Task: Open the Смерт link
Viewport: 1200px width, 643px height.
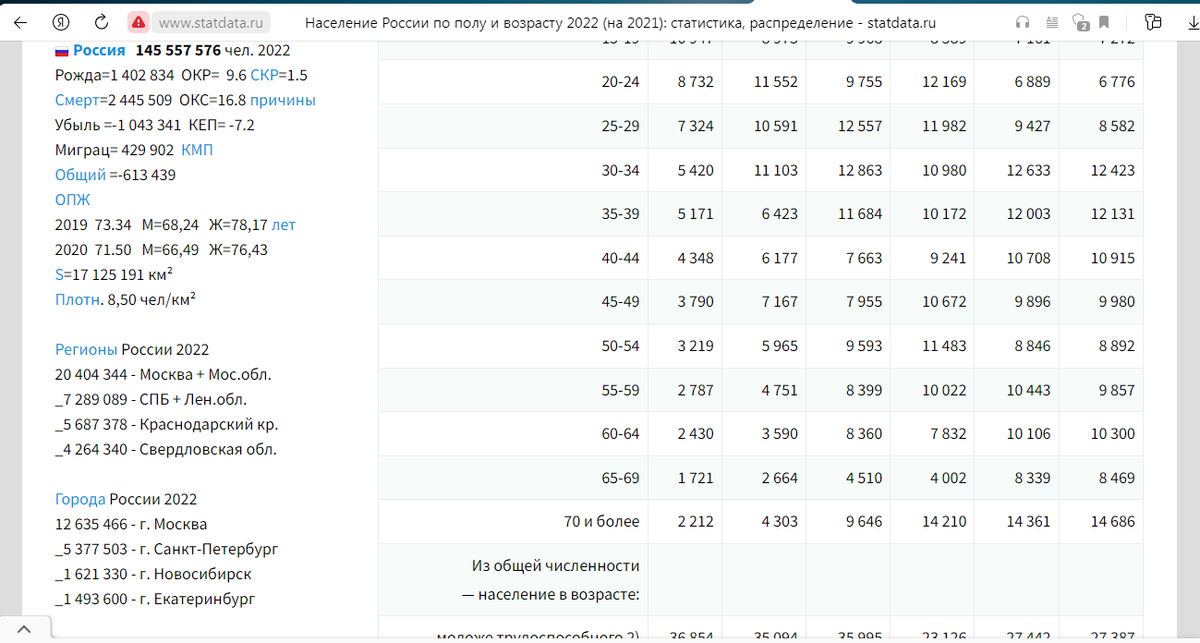Action: [x=78, y=100]
